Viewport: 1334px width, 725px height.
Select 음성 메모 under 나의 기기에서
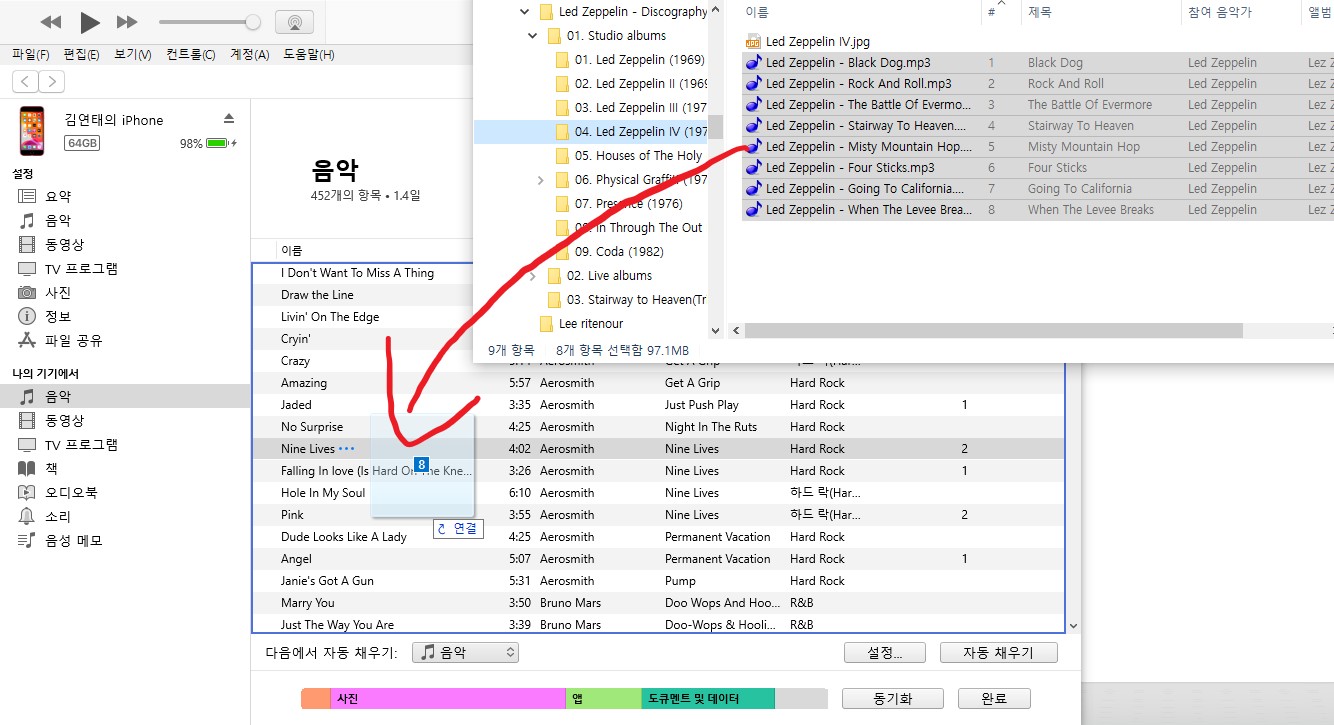coord(73,541)
